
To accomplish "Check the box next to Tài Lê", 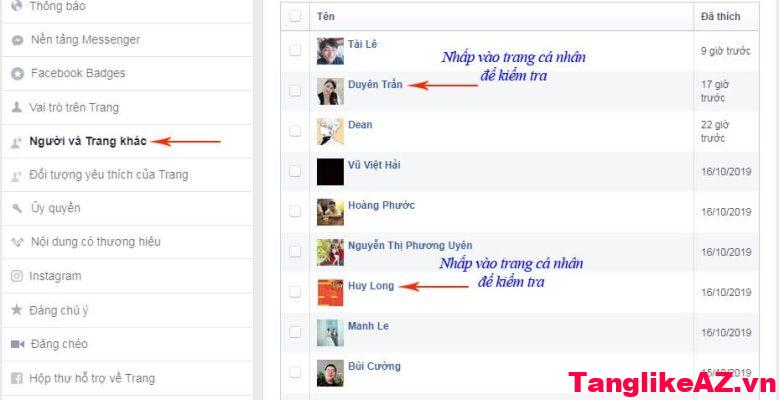I will pos(295,50).
